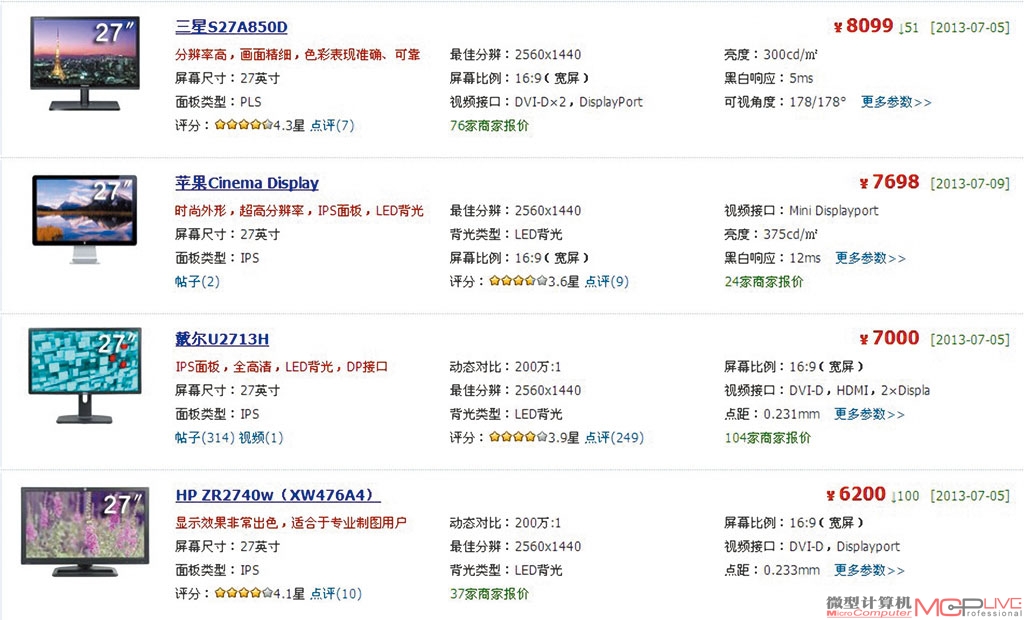Expand 更多参数 for the Dell U2713H
This screenshot has width=1024, height=620.
tap(869, 414)
